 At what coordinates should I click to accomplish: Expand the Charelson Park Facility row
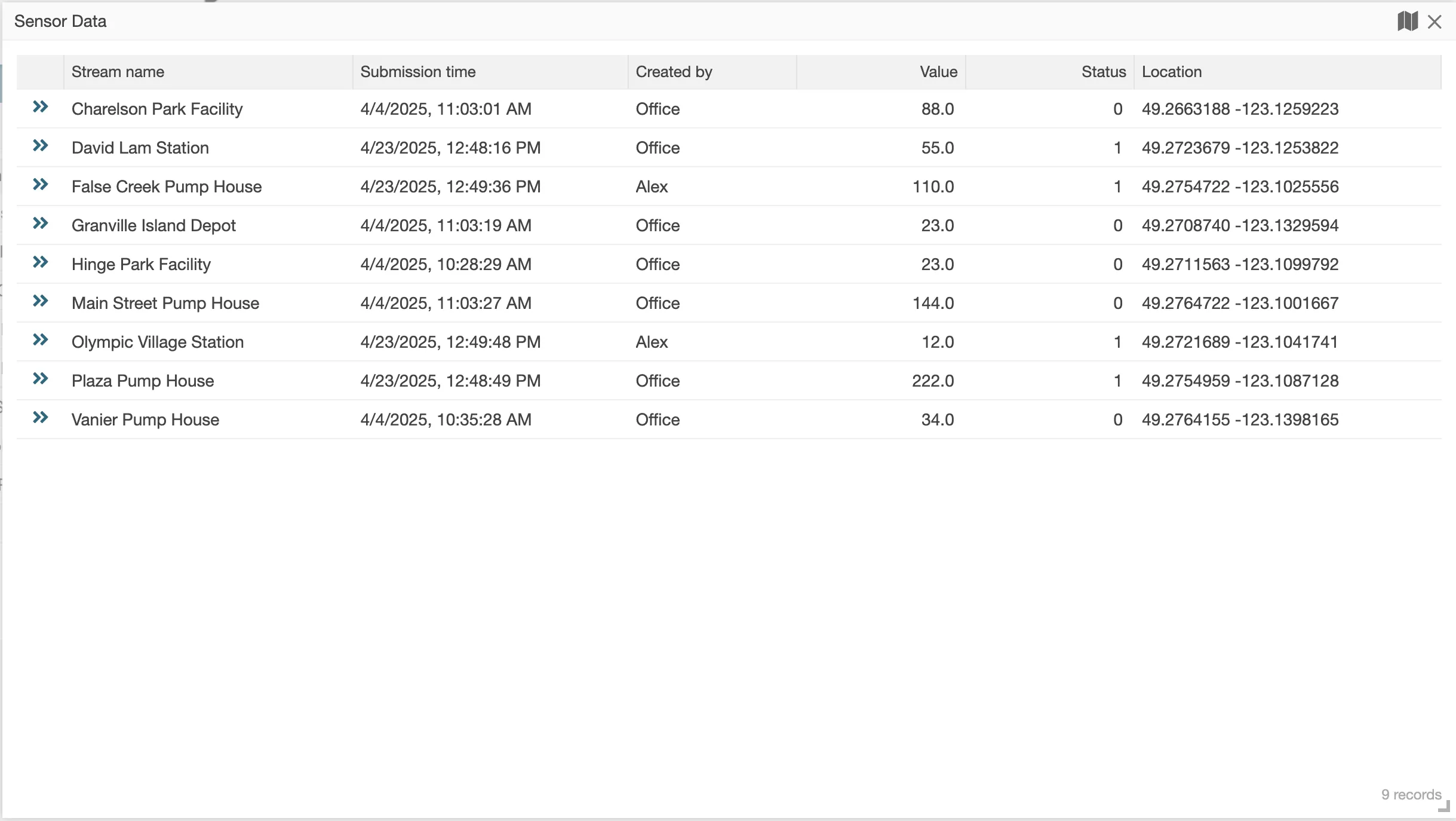coord(41,107)
